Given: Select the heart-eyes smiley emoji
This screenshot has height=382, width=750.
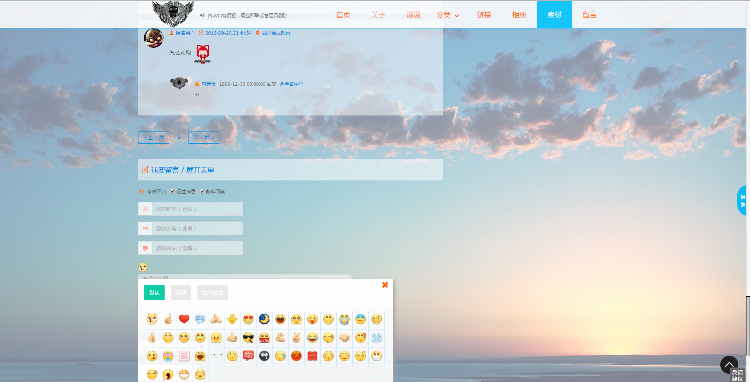Looking at the screenshot, I should (248, 319).
